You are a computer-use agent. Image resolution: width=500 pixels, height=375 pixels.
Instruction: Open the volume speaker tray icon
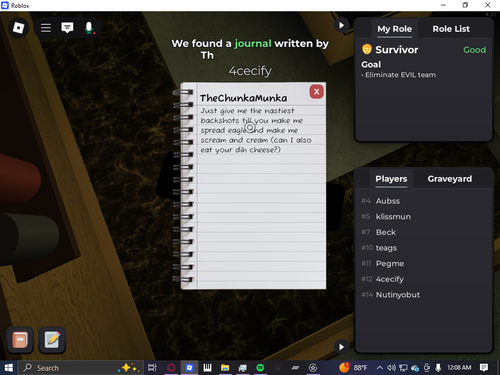[x=391, y=368]
